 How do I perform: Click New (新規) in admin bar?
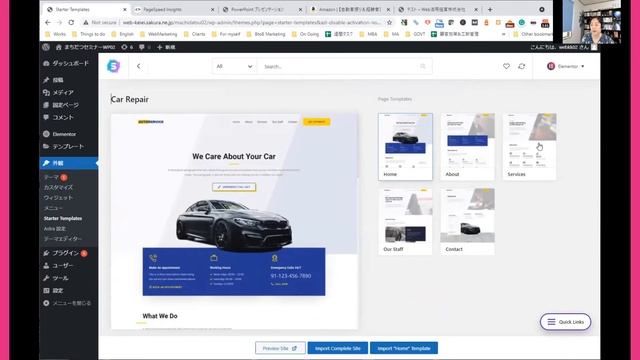166,47
